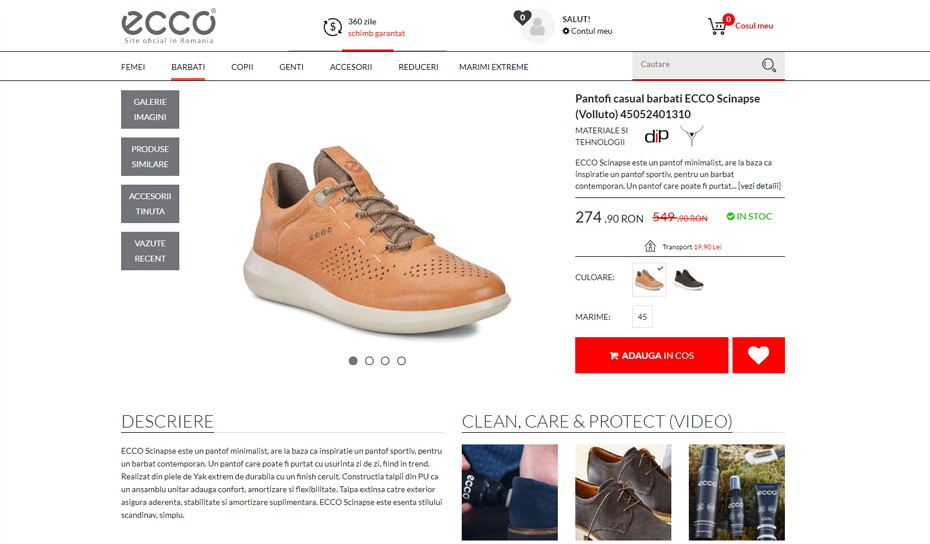Click the DIP technology icon
Screen dimensions: 930x544
click(x=656, y=136)
